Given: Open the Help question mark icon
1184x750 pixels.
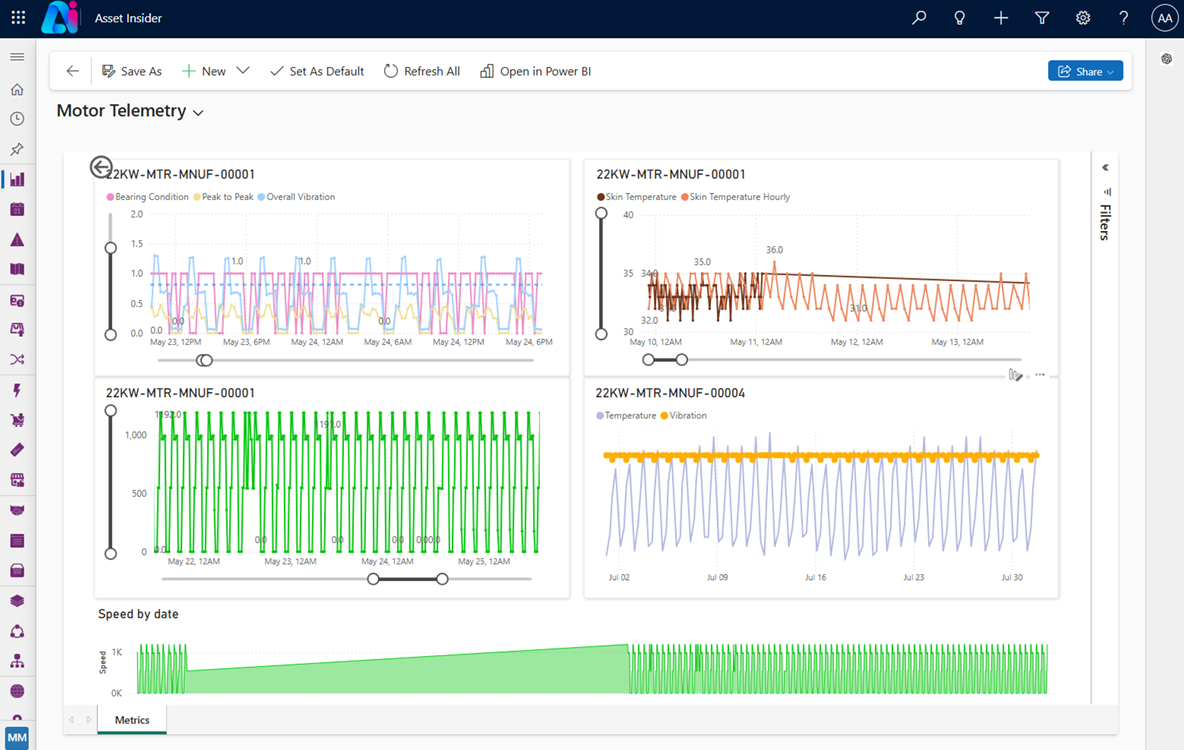Looking at the screenshot, I should (x=1122, y=18).
